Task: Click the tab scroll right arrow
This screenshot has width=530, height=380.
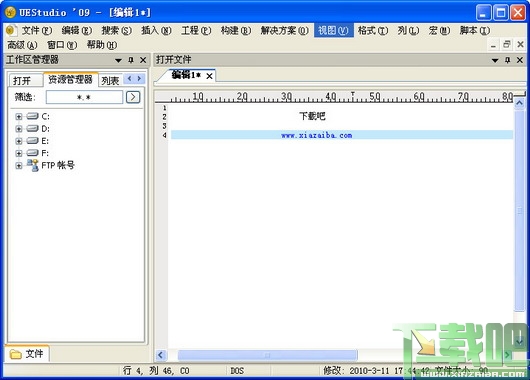Action: pos(139,78)
